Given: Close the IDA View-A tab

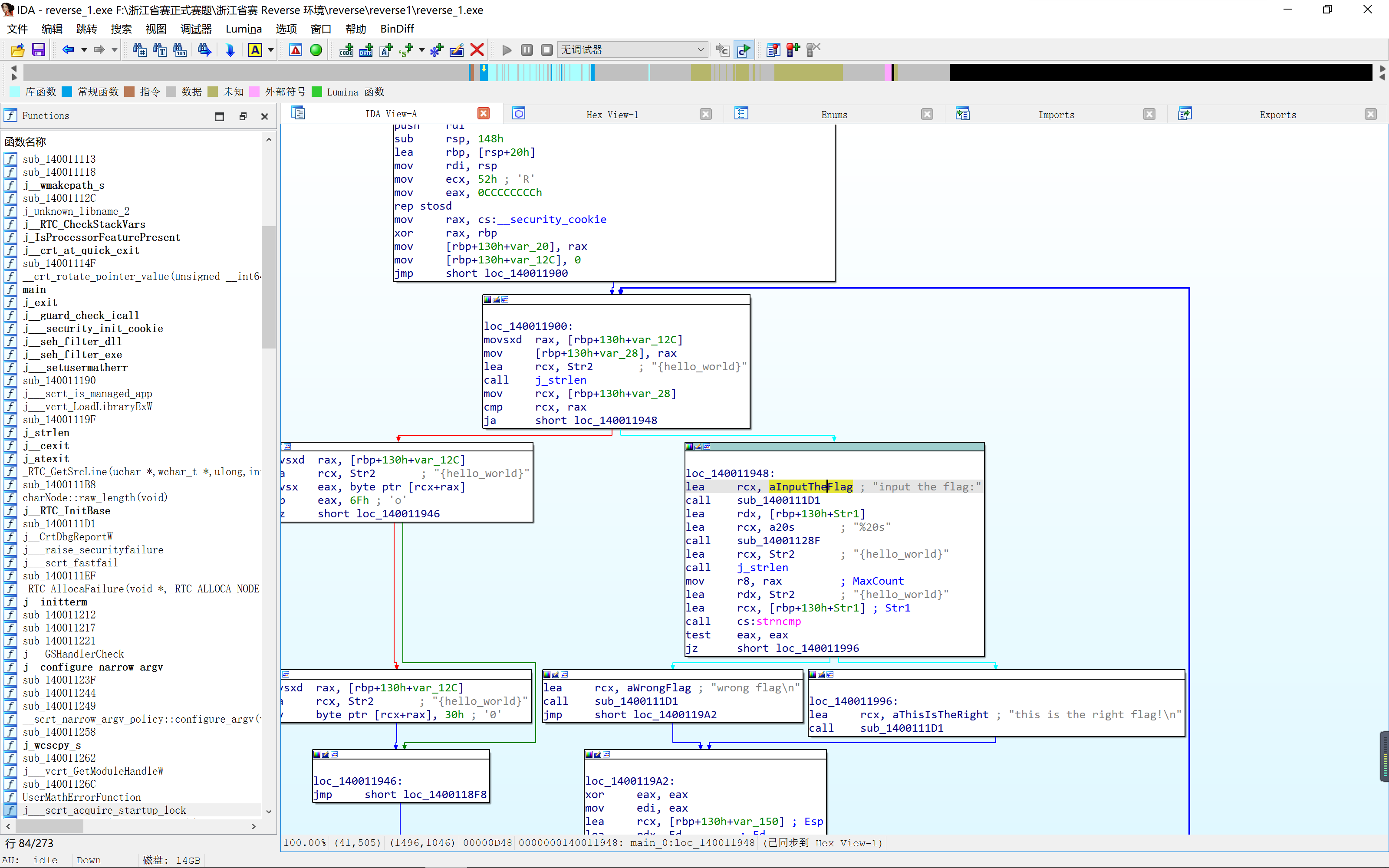Looking at the screenshot, I should (x=484, y=113).
